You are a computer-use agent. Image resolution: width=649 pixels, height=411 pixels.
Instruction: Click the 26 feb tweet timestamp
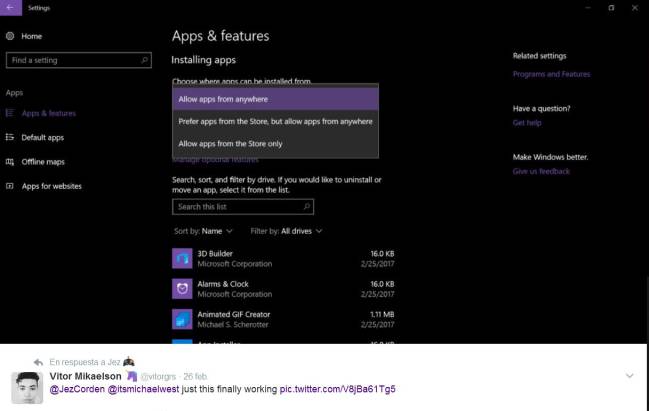195,377
